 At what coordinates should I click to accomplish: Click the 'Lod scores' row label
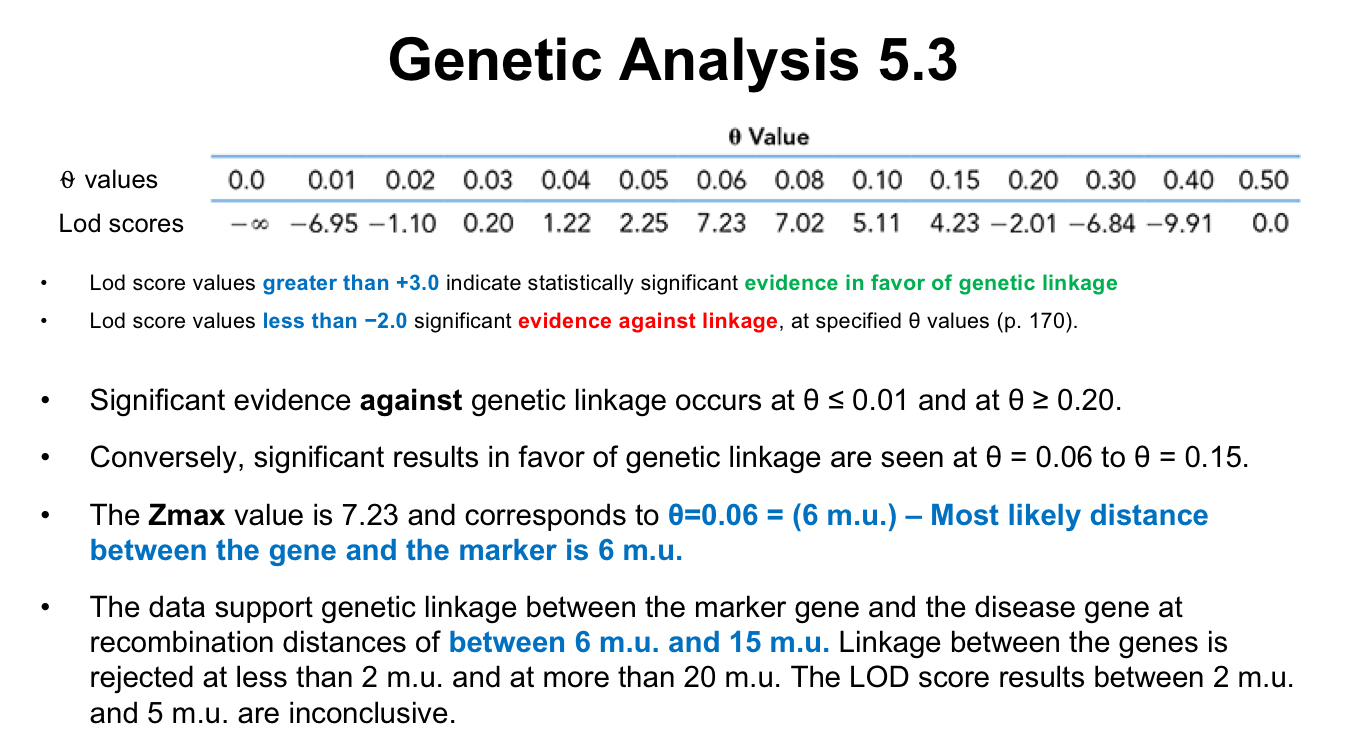[x=121, y=223]
